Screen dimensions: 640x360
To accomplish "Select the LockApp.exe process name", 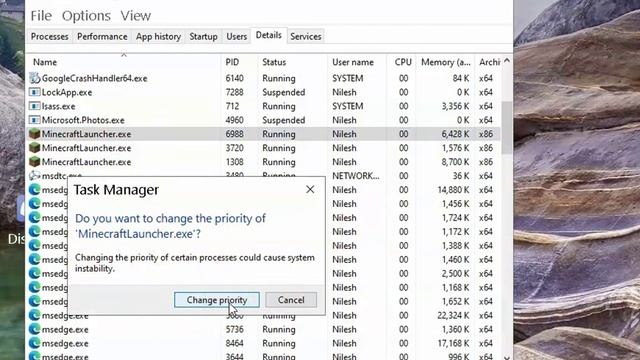I will (67, 92).
